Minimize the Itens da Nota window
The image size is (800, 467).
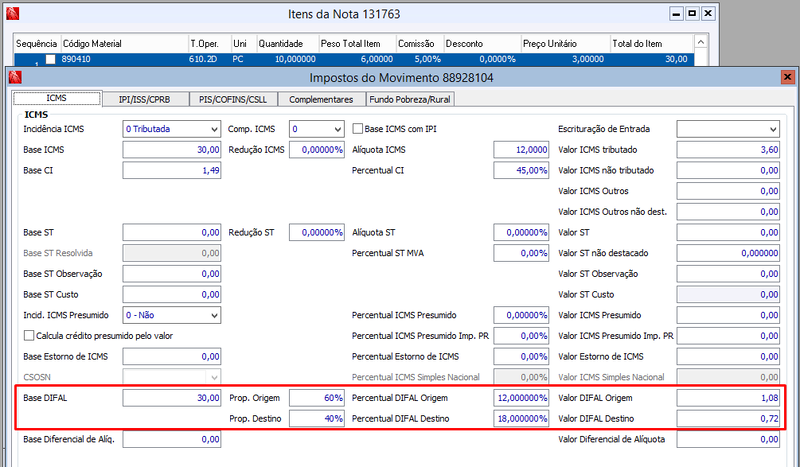(676, 14)
